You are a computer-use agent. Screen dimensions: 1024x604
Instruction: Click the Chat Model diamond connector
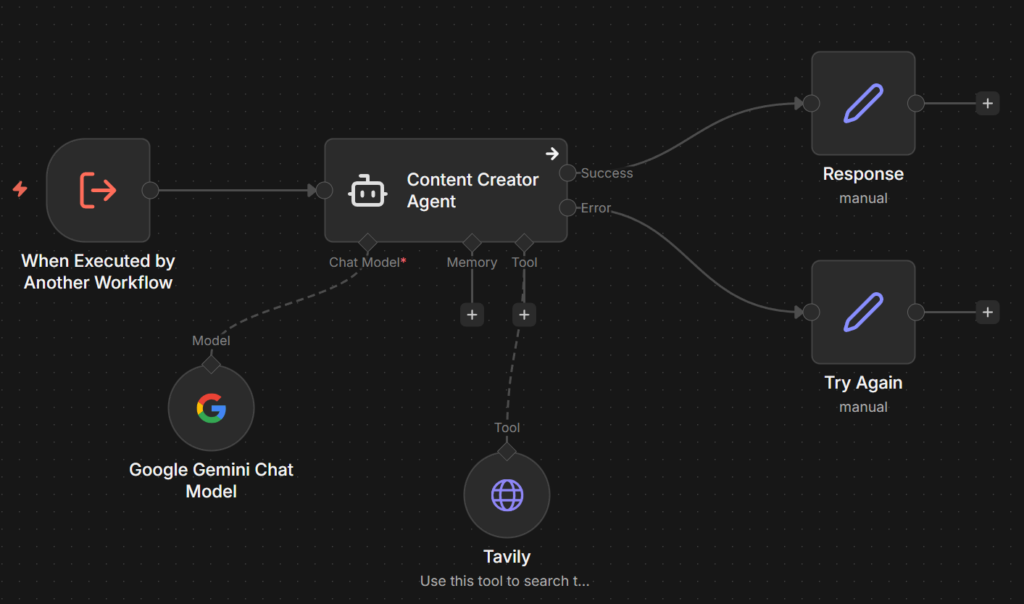tap(367, 242)
